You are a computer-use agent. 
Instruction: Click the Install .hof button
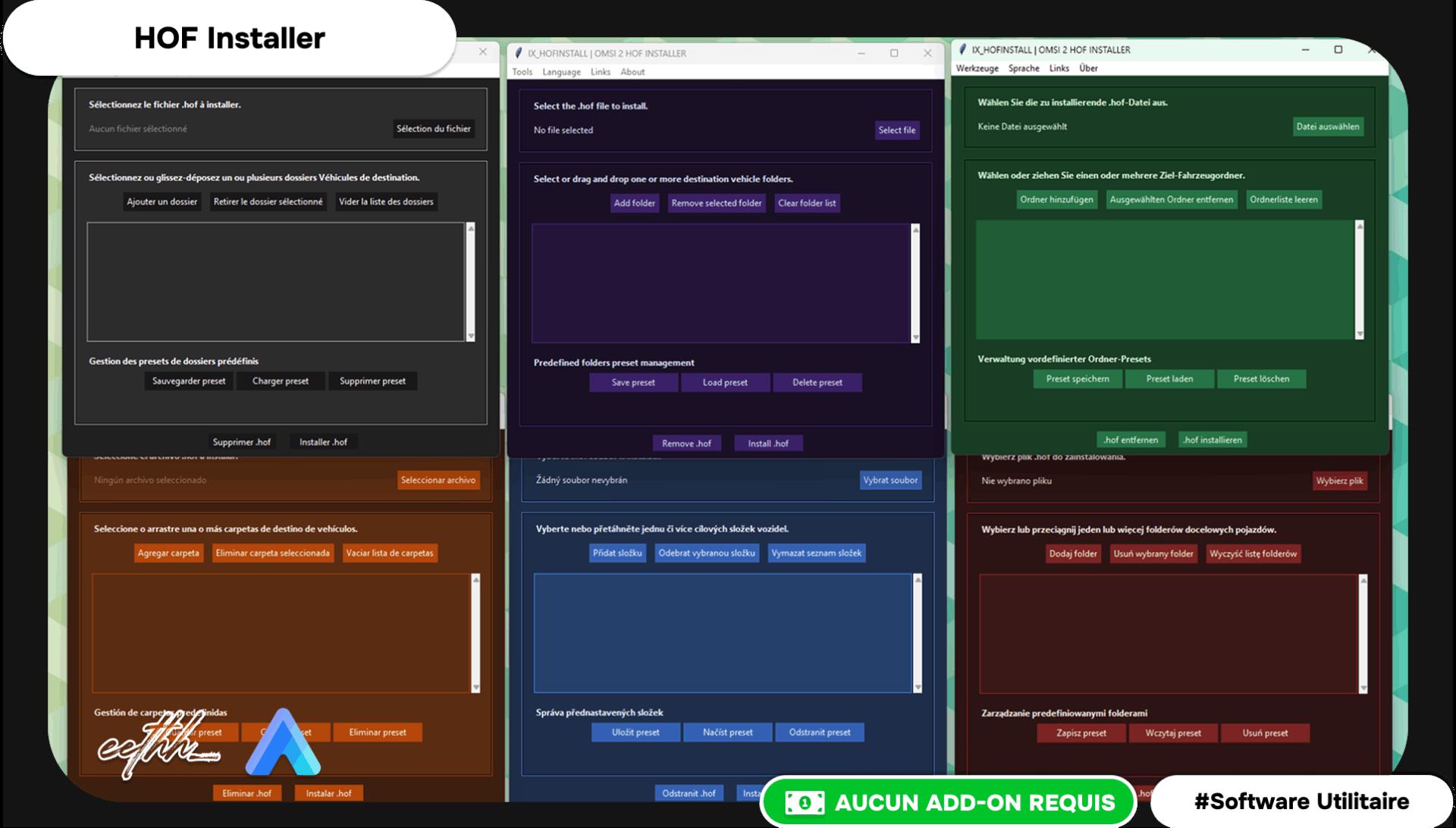click(768, 444)
